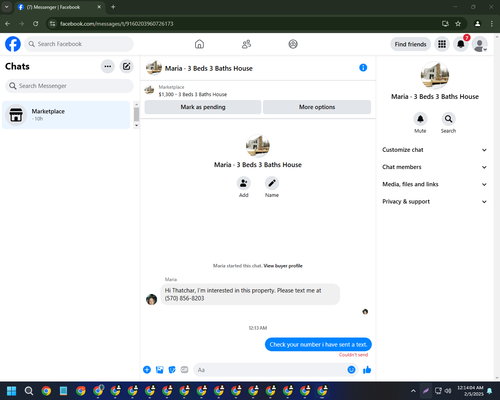
Task: Click the Couldn't send error text
Action: tap(353, 355)
